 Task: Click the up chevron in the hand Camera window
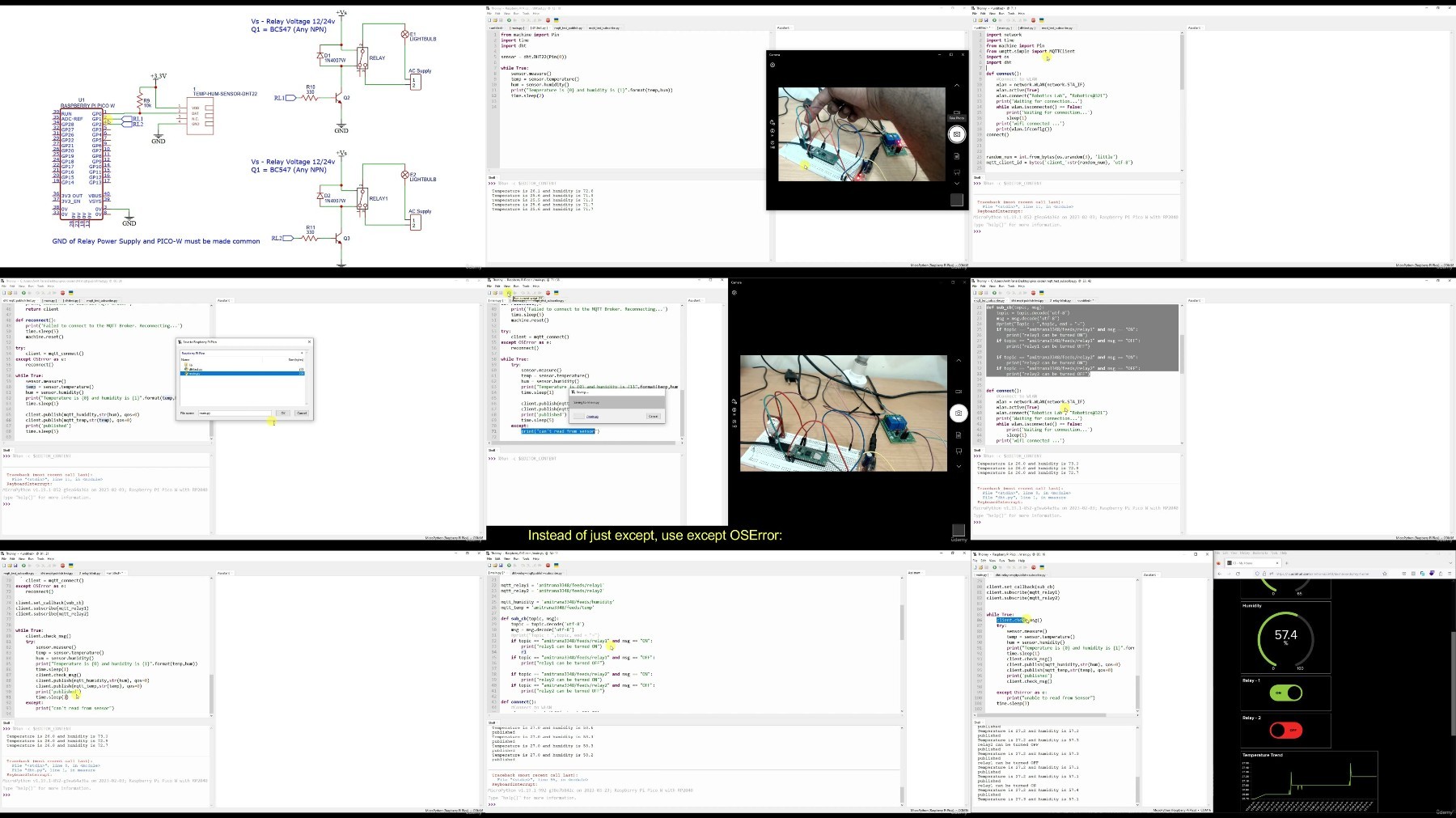pyautogui.click(x=956, y=86)
